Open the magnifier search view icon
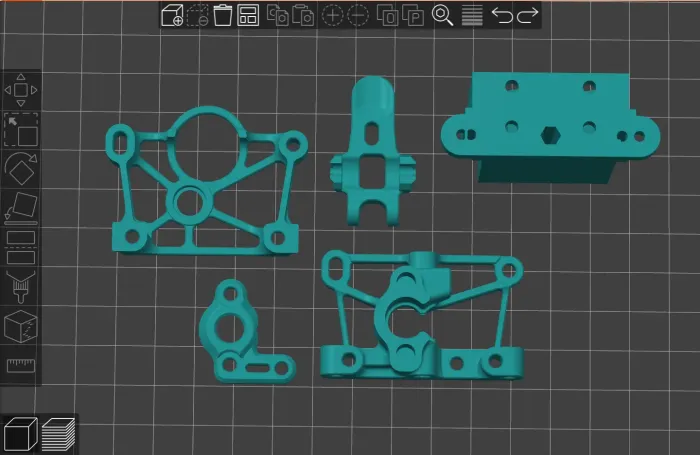 click(x=442, y=15)
